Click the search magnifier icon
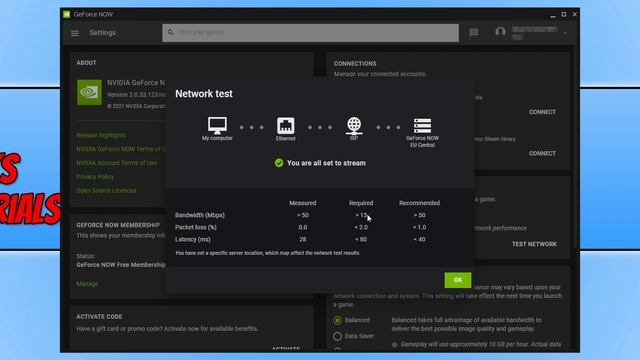Viewport: 640px width, 360px height. pyautogui.click(x=171, y=32)
